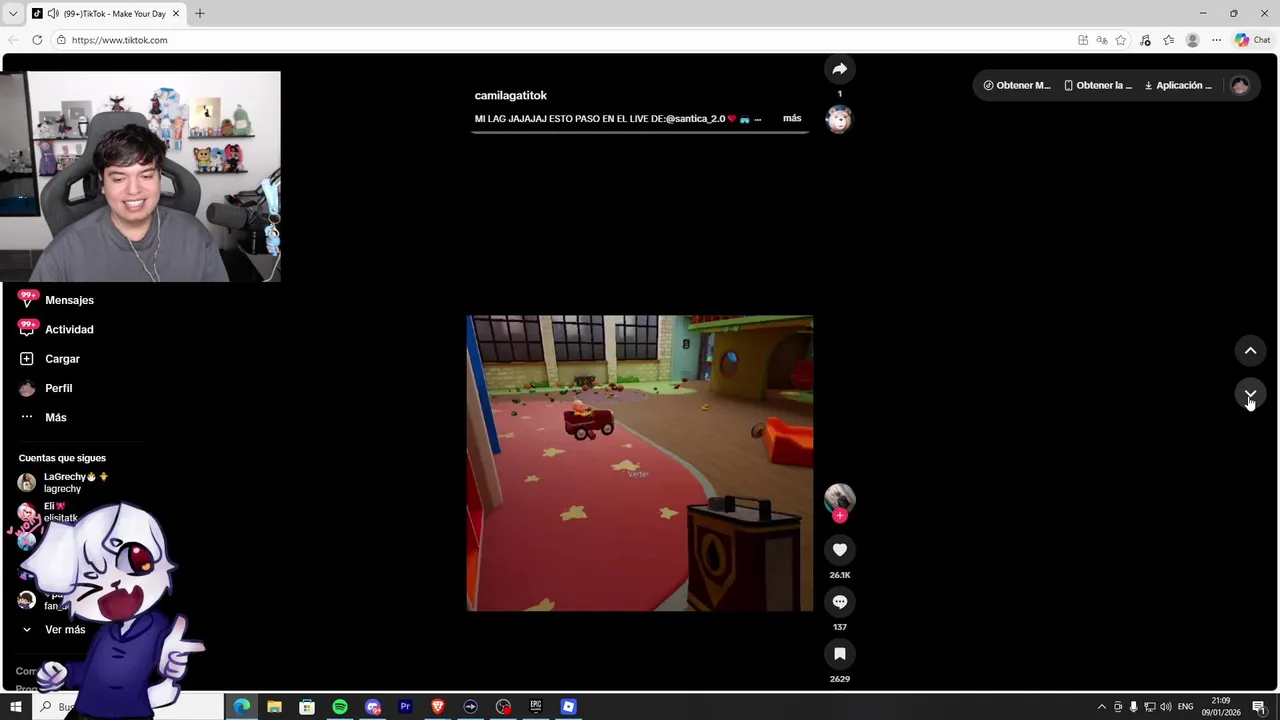Open File Explorer from the taskbar
Image resolution: width=1280 pixels, height=720 pixels.
coord(274,707)
